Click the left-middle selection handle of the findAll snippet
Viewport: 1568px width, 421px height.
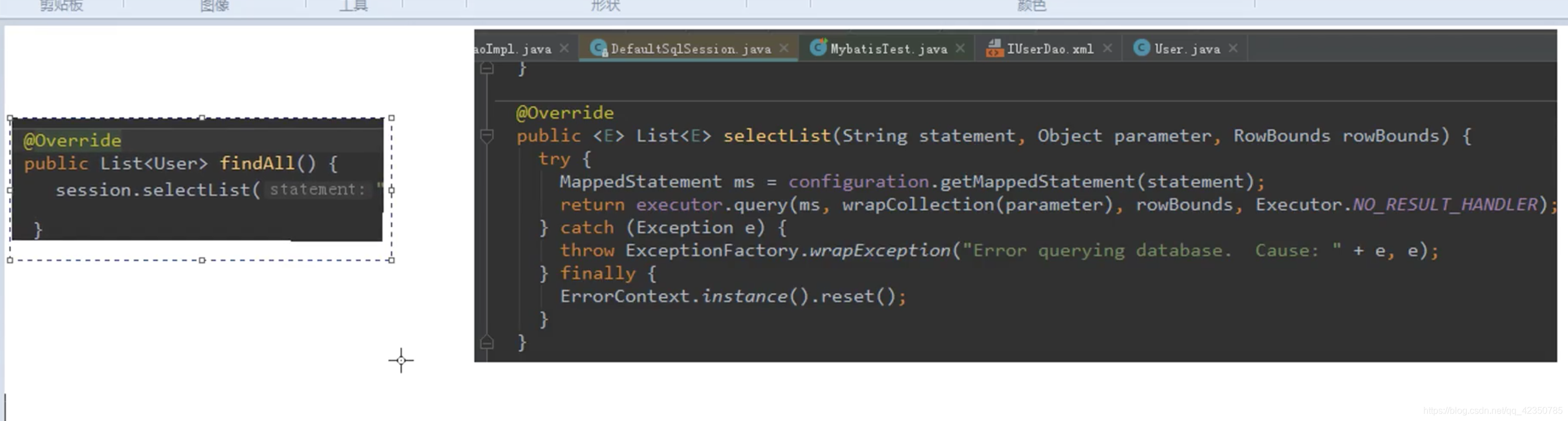coord(10,190)
